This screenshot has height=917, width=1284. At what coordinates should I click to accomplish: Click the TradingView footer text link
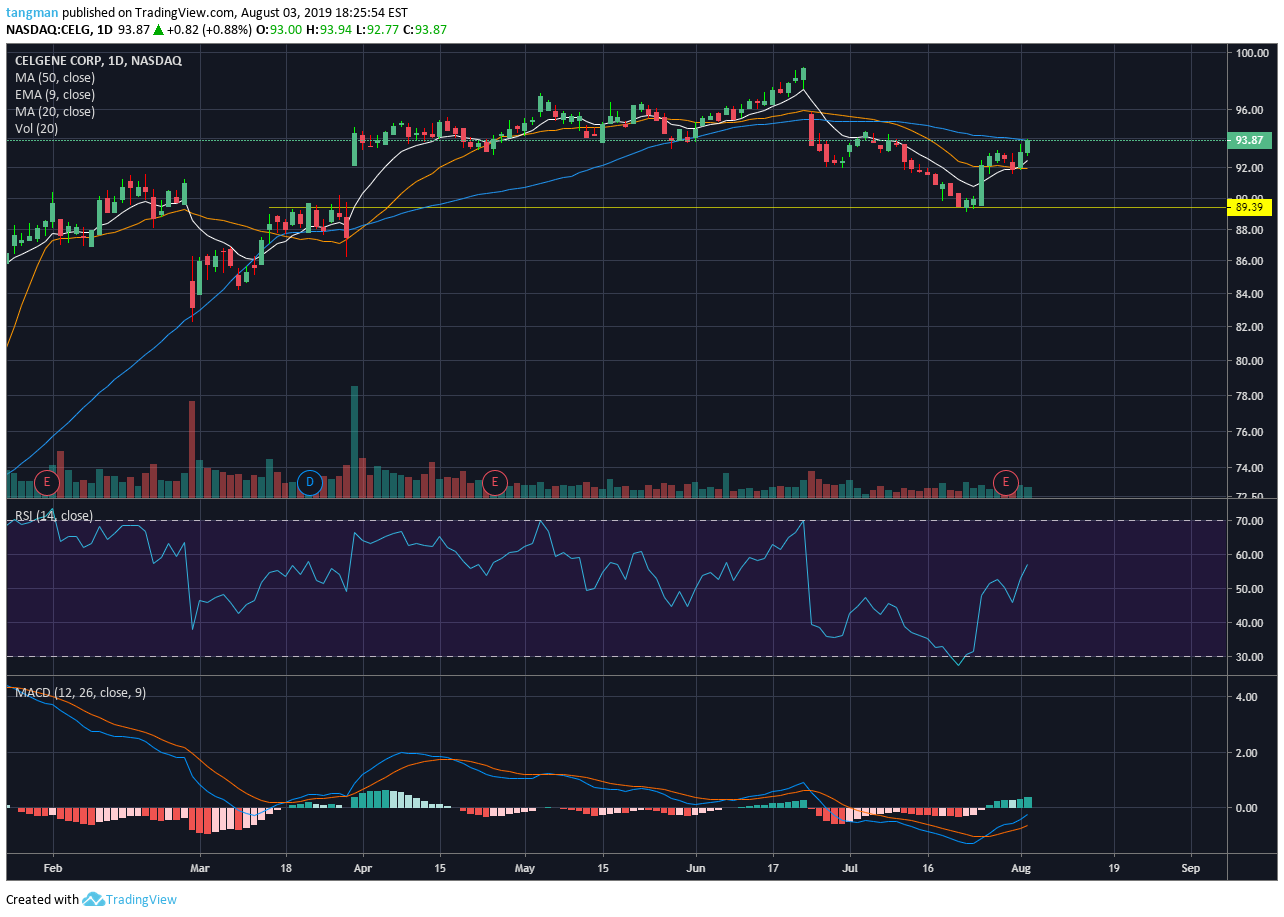click(142, 899)
